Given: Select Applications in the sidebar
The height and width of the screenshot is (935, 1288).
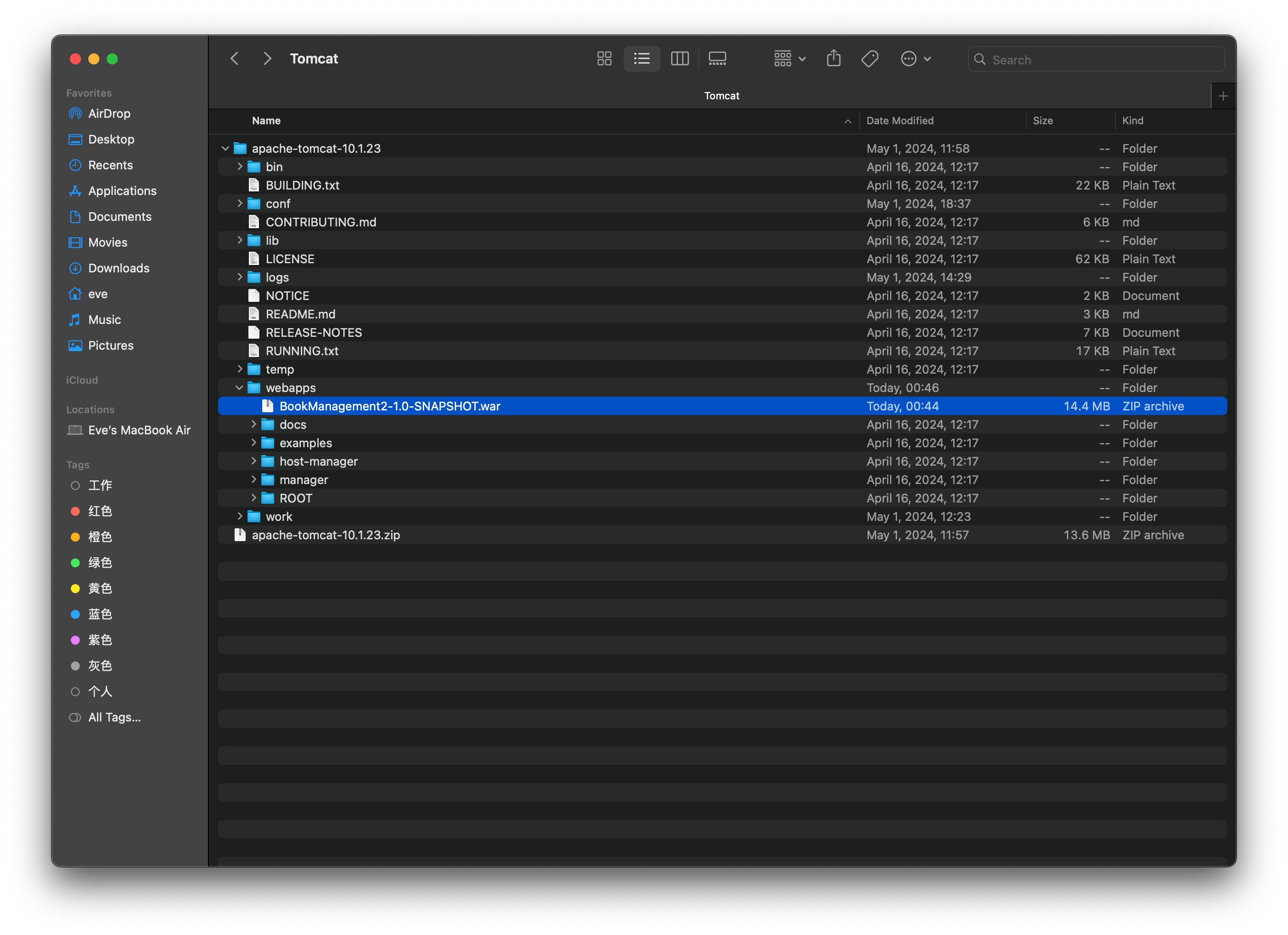Looking at the screenshot, I should [122, 191].
